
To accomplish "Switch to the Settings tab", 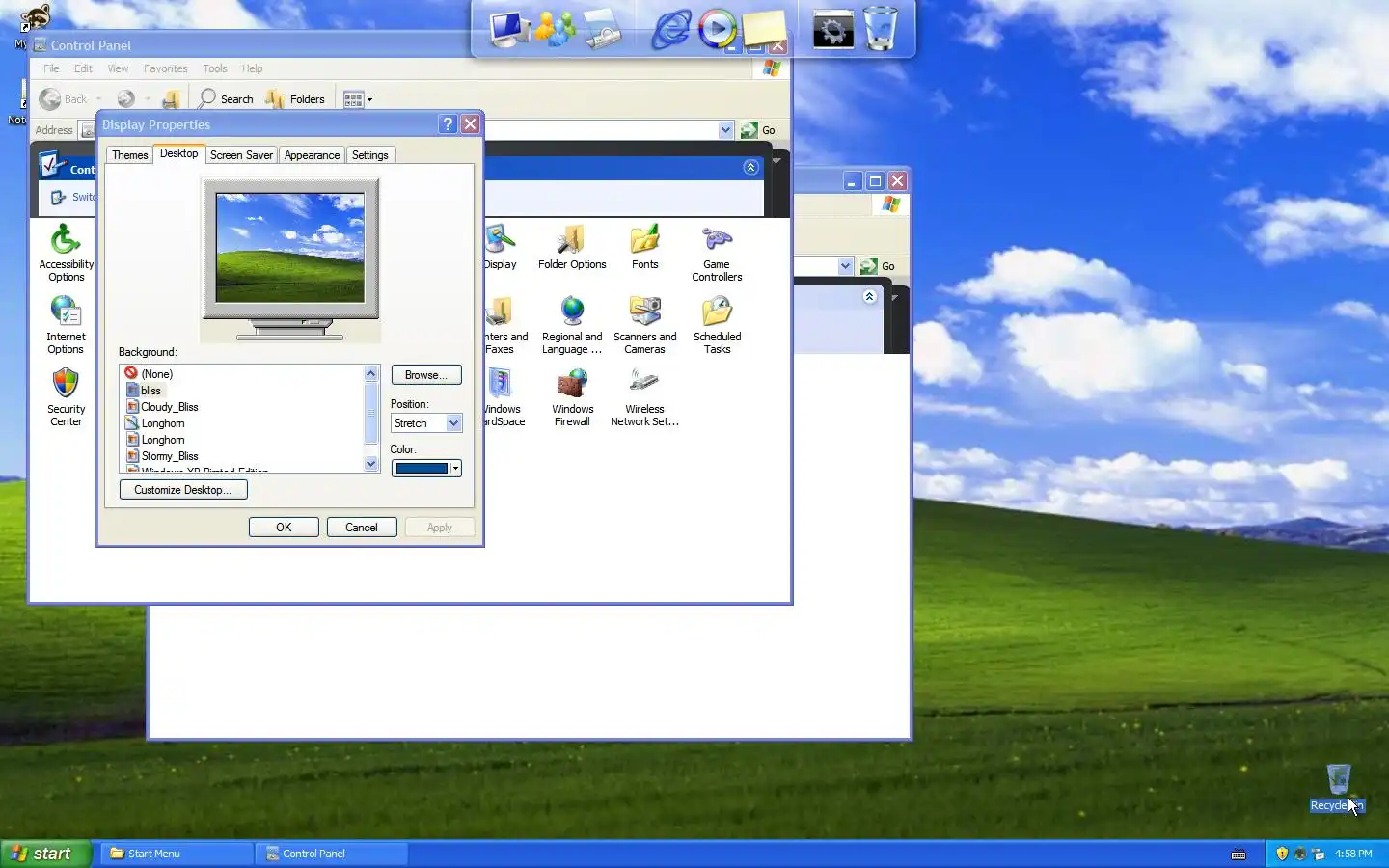I will pos(369,155).
